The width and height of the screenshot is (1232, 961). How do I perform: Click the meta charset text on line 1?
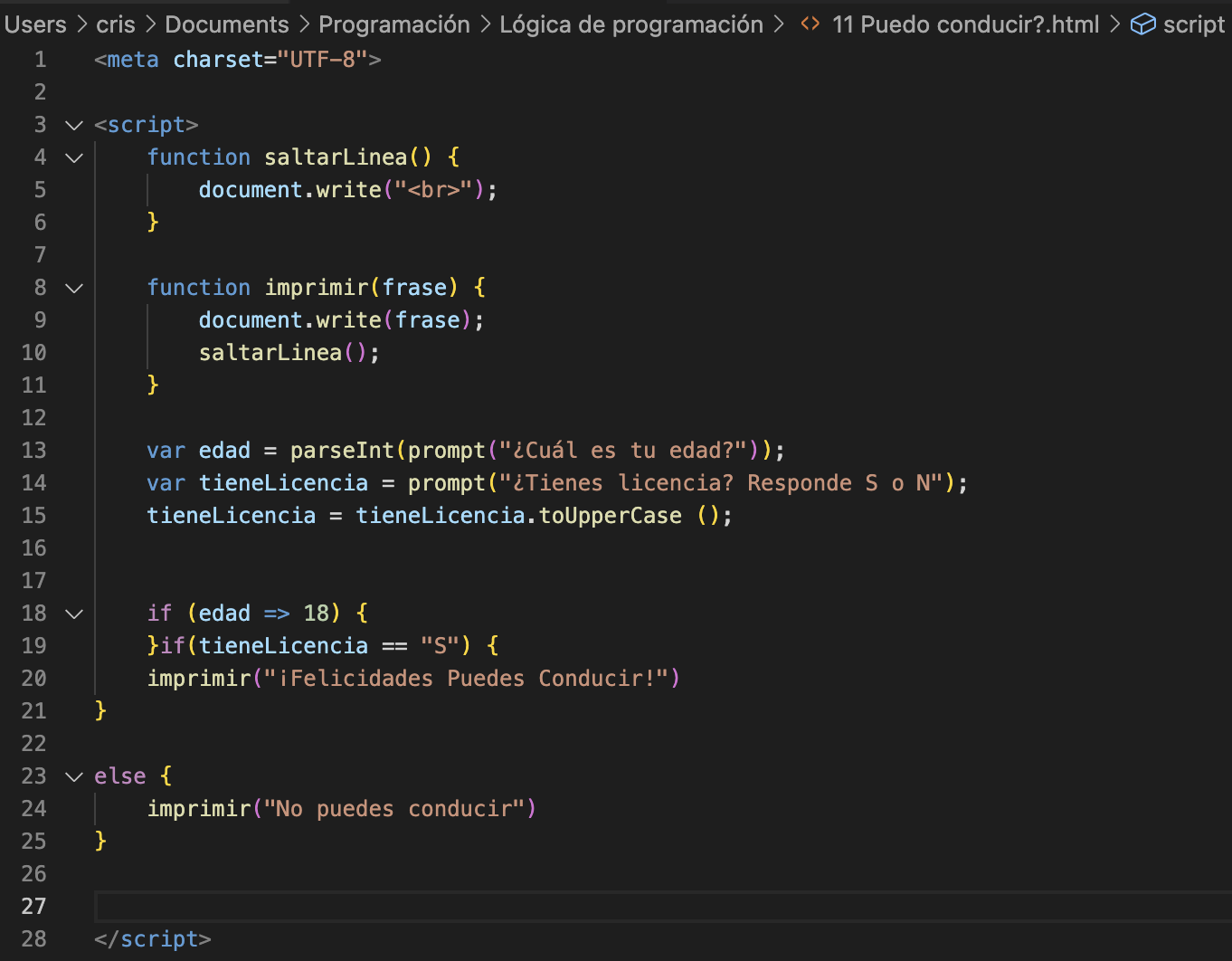(x=238, y=60)
